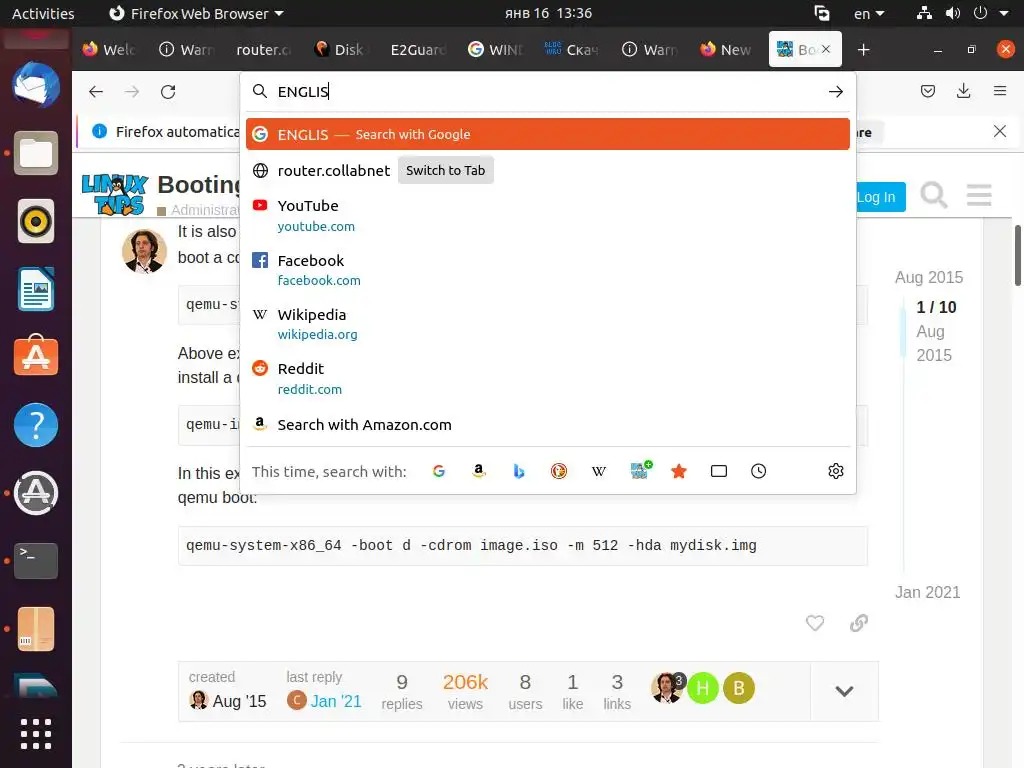1024x768 pixels.
Task: Open user B avatar in topic summary
Action: (x=739, y=688)
